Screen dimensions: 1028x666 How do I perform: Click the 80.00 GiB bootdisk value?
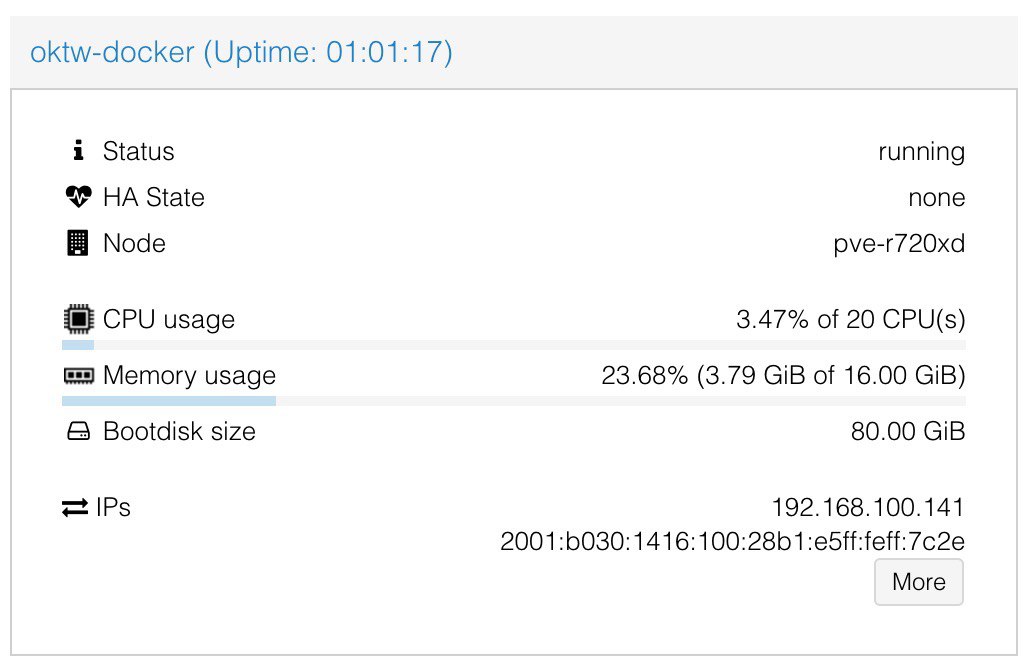pyautogui.click(x=907, y=431)
